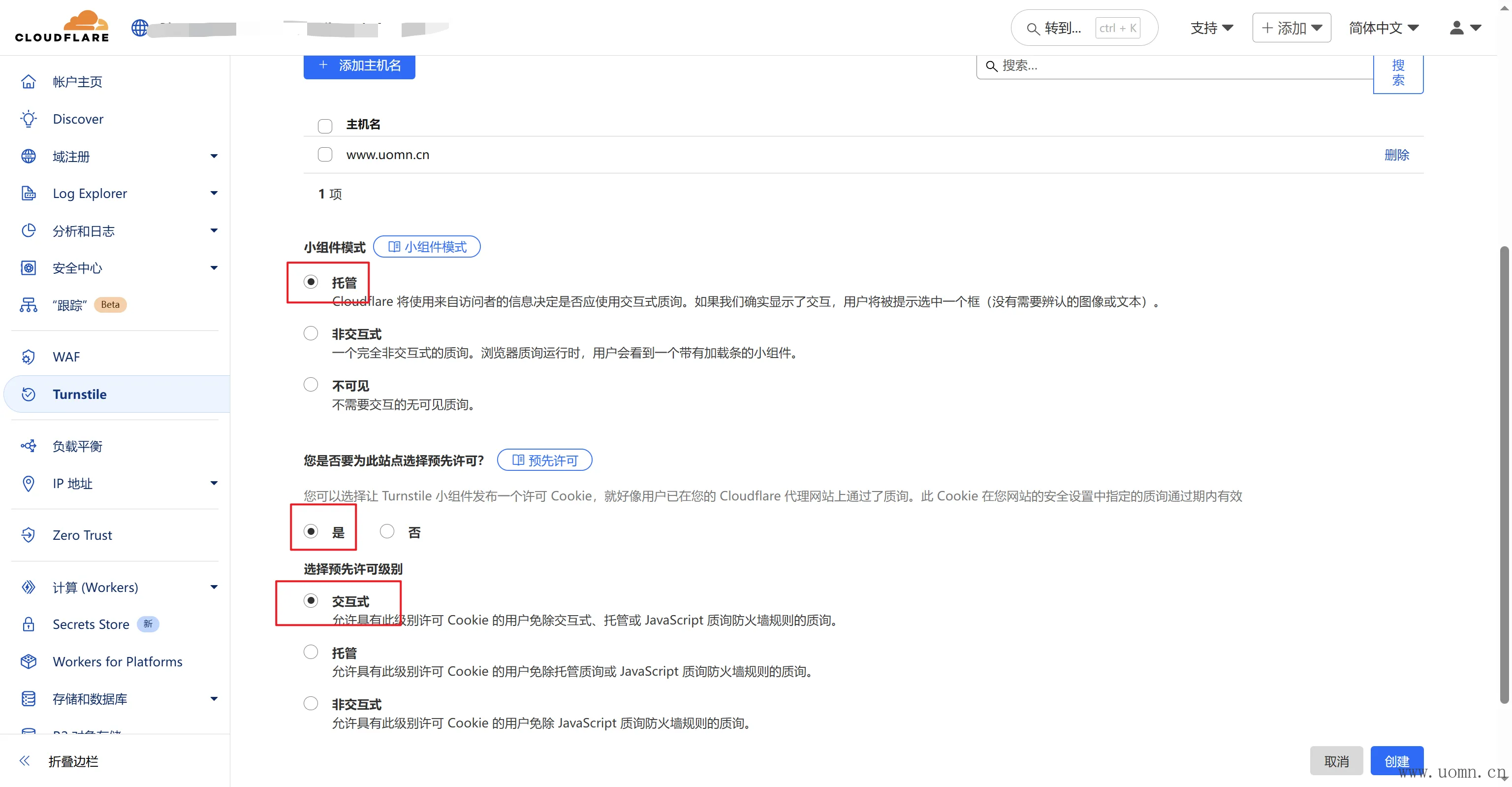Click the Zero Trust icon
Viewport: 1512px width, 787px height.
(28, 534)
